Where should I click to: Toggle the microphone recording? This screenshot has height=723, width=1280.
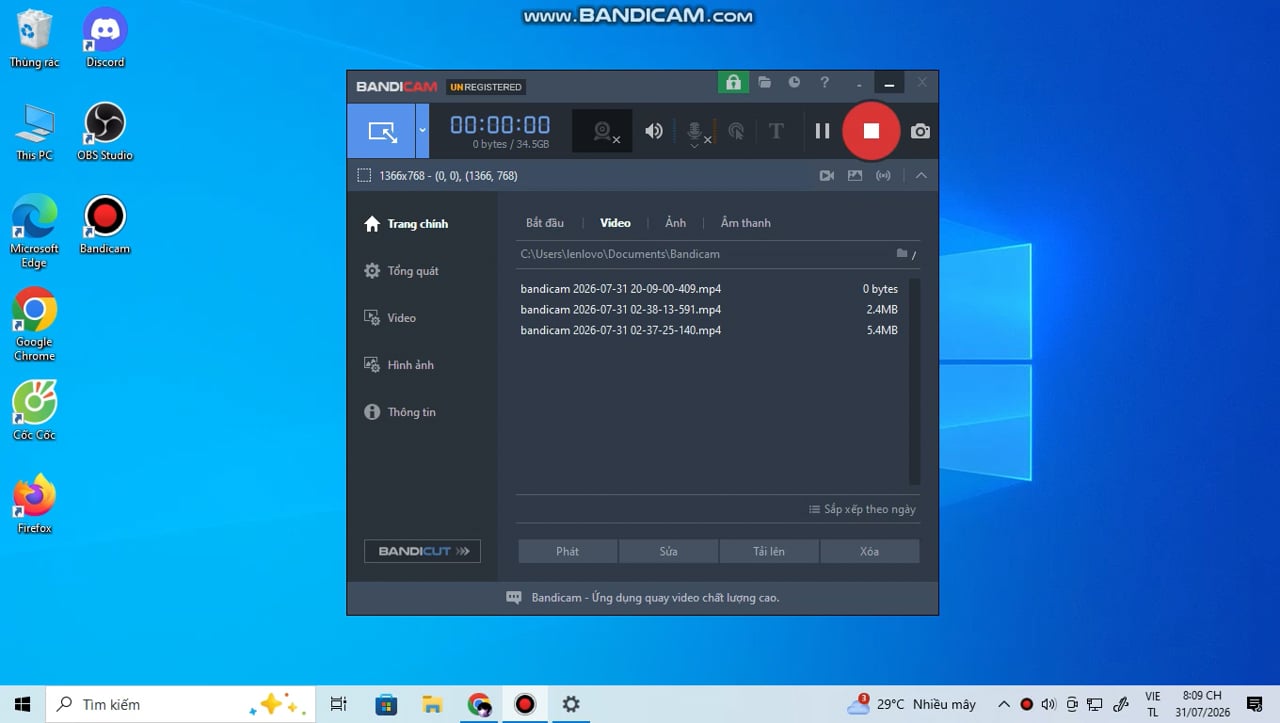tap(696, 132)
